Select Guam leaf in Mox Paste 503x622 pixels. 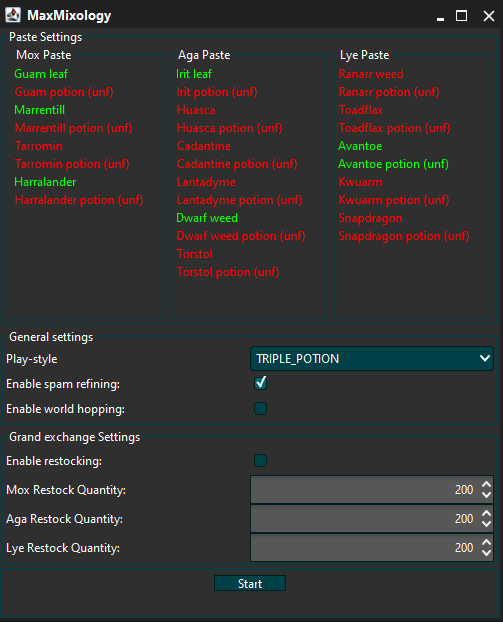[x=41, y=74]
